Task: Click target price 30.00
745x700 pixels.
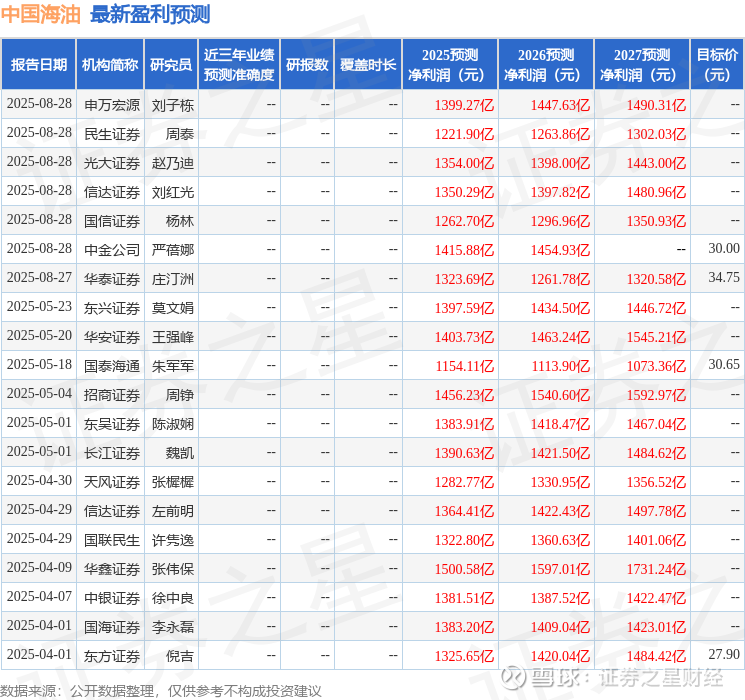Action: click(724, 249)
